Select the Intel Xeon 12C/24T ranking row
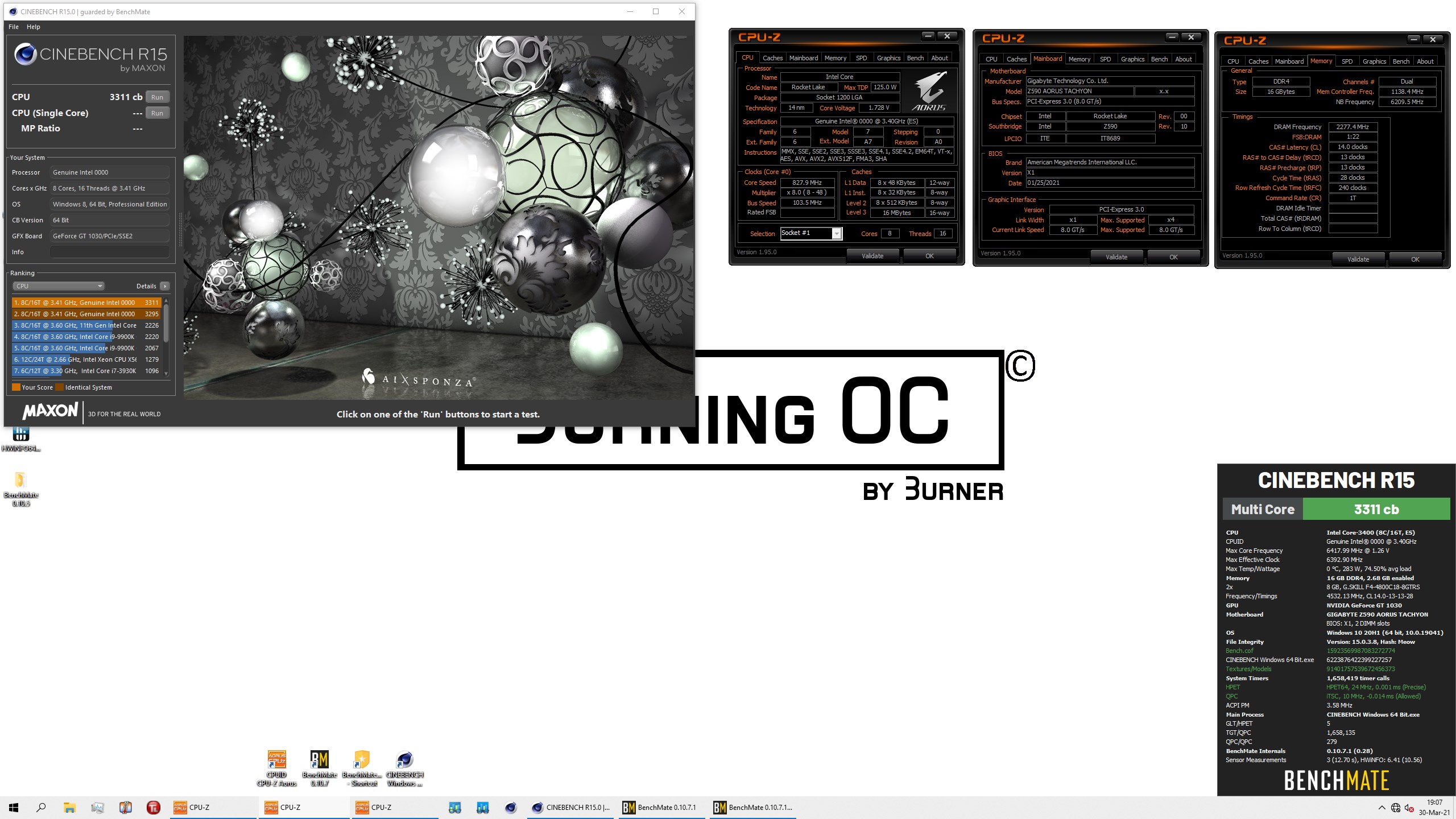1456x819 pixels. 86,359
